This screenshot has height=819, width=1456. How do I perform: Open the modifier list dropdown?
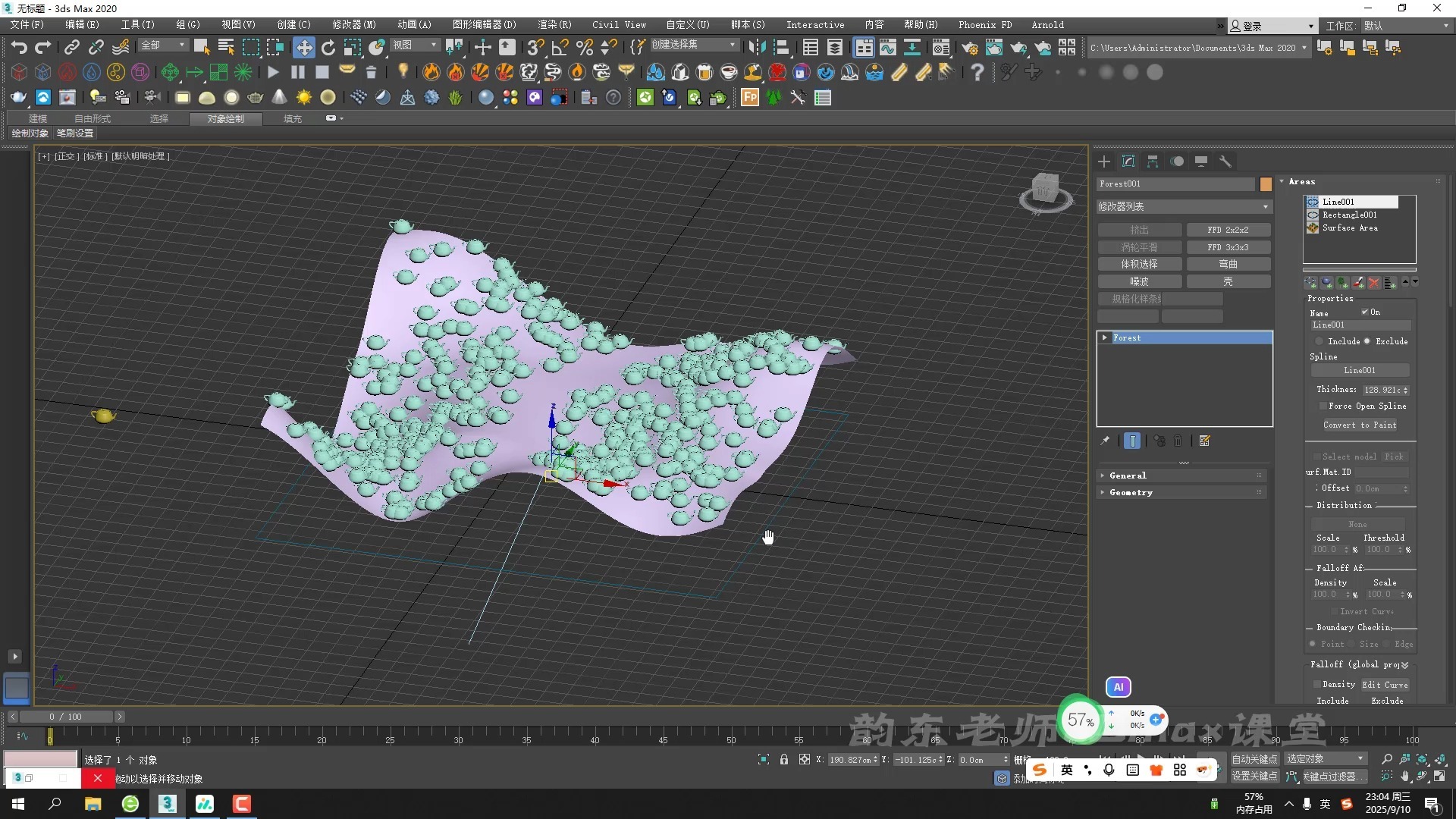click(1184, 206)
